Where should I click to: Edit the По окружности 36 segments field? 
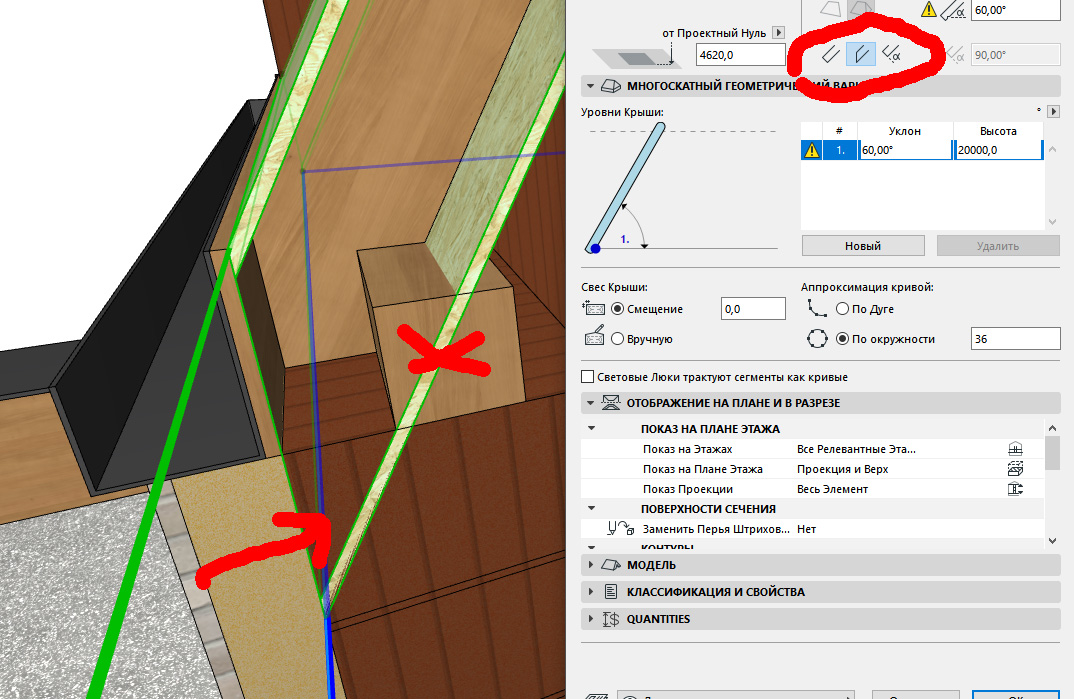(1015, 339)
